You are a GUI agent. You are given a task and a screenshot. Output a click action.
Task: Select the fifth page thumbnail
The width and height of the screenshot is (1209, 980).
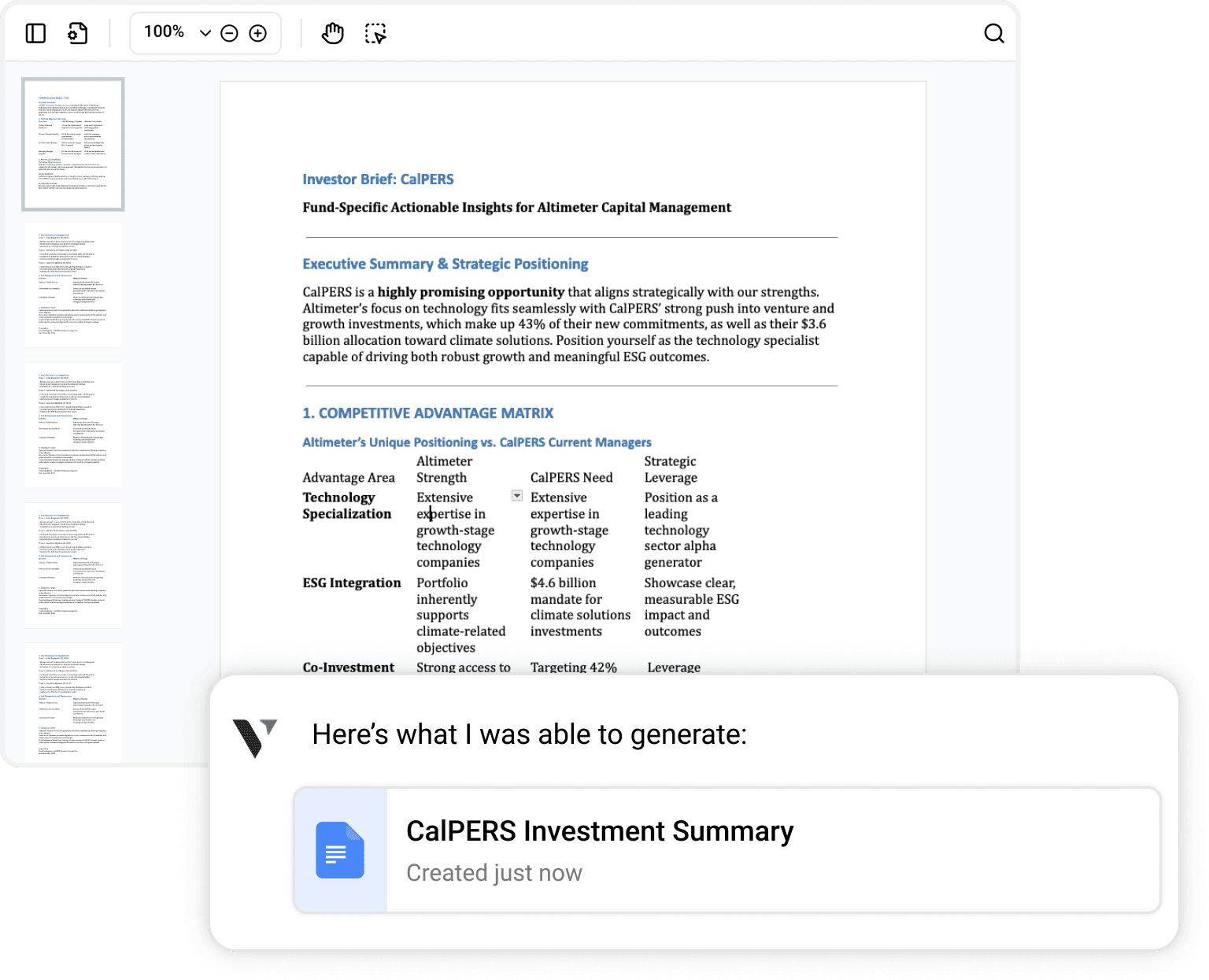point(73,703)
